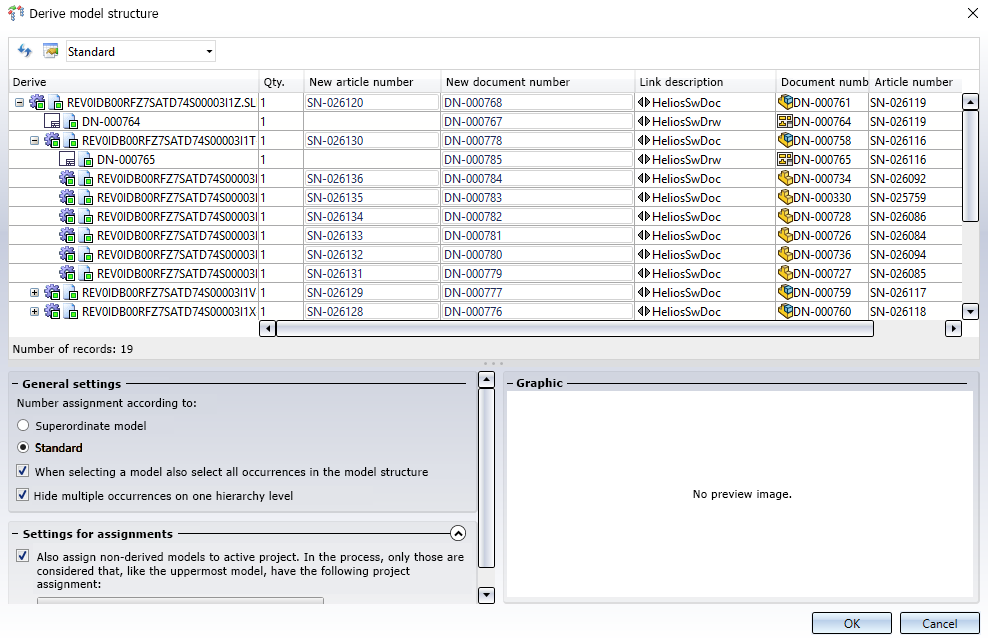Click part icon next to DN-000734
This screenshot has height=640, width=988.
coord(785,179)
